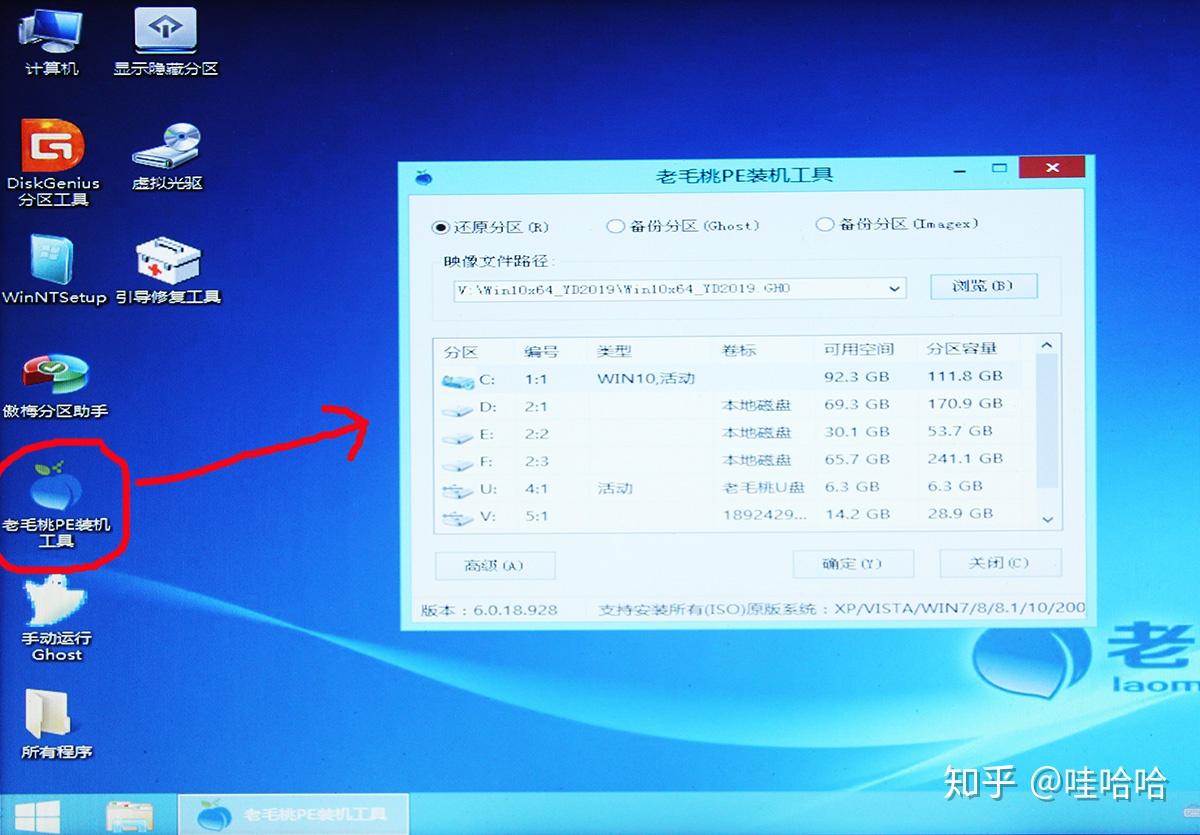This screenshot has width=1200, height=835.
Task: Expand the 映像文件路径 dropdown list
Action: 894,289
